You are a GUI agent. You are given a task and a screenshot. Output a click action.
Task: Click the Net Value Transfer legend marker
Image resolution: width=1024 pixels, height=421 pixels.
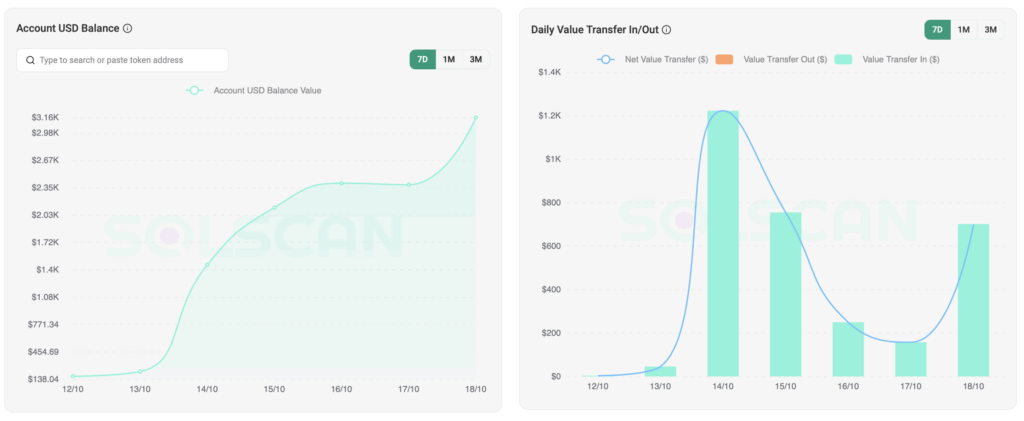606,60
